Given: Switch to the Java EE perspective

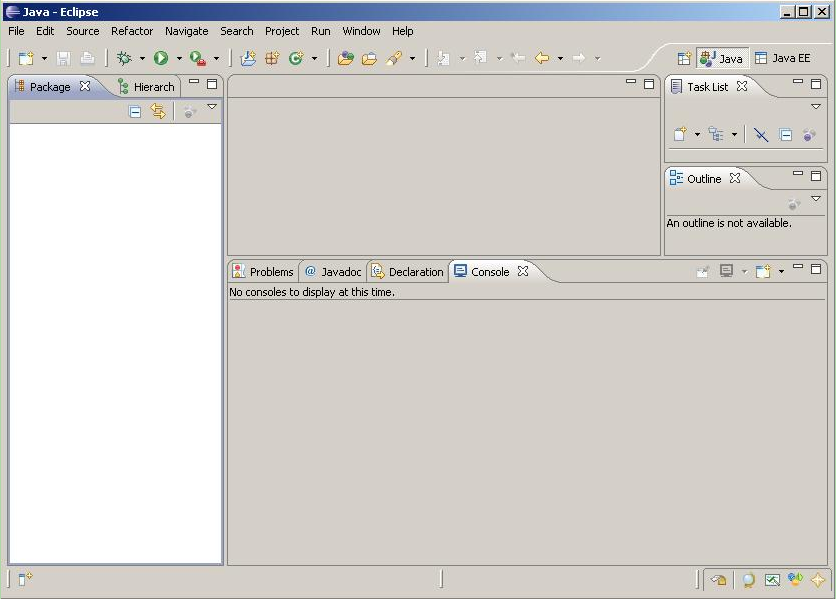Looking at the screenshot, I should [783, 58].
